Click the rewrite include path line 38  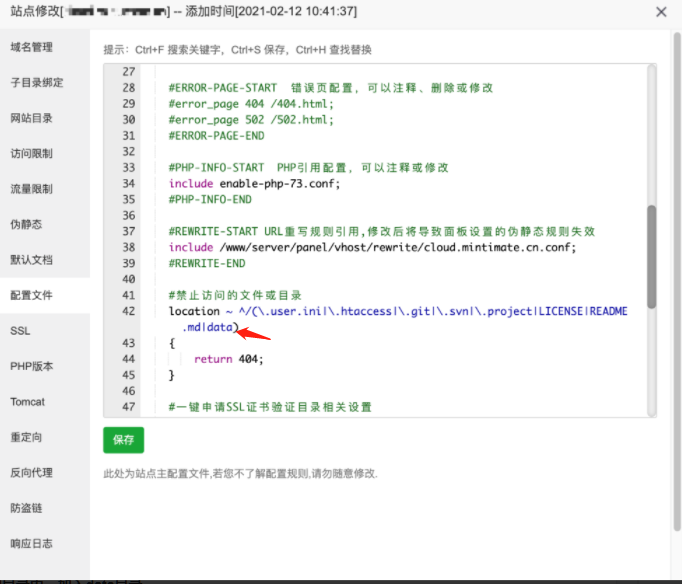click(372, 247)
